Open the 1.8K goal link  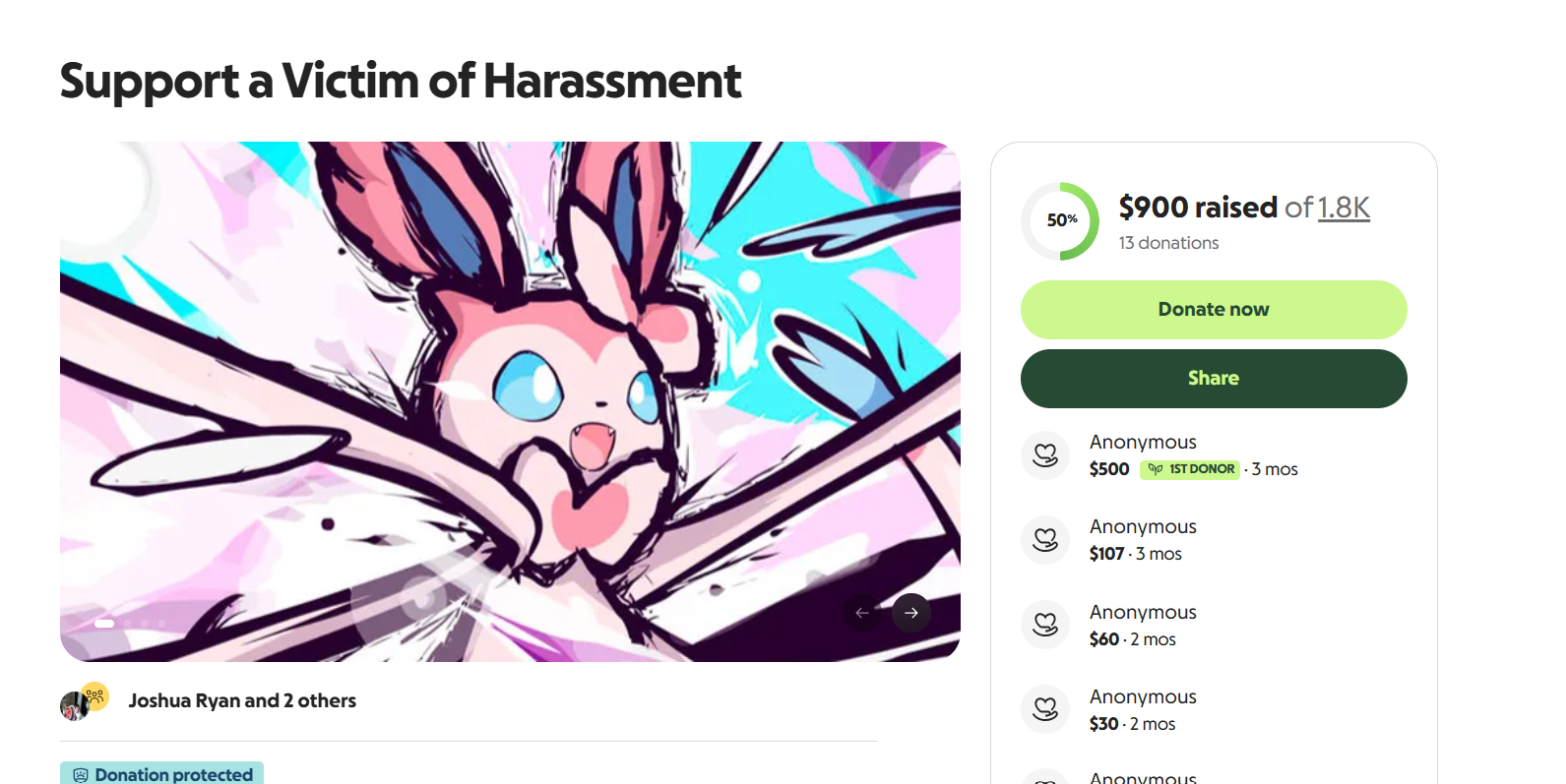pyautogui.click(x=1344, y=208)
